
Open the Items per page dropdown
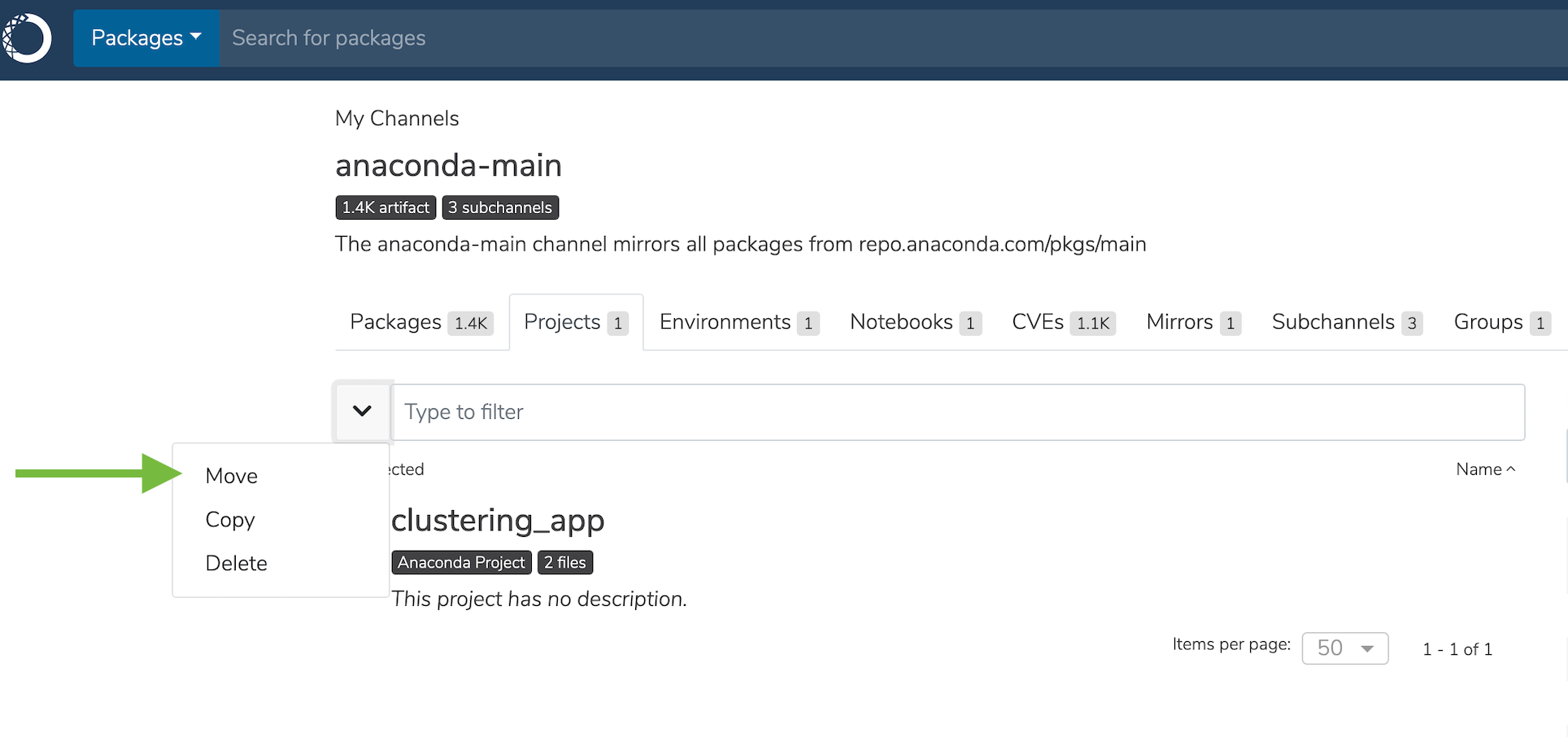point(1345,648)
